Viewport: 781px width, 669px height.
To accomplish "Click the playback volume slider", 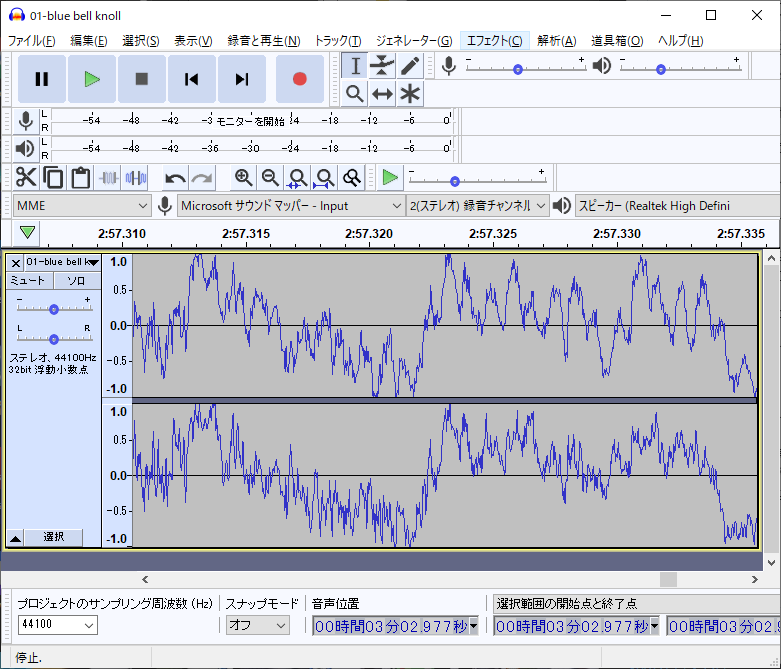I will point(680,68).
